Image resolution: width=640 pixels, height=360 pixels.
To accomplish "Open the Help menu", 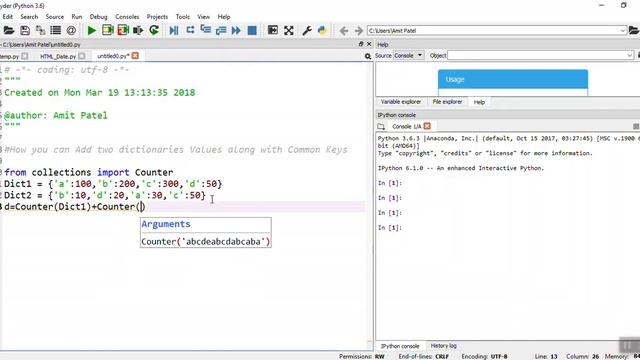I will pyautogui.click(x=224, y=17).
